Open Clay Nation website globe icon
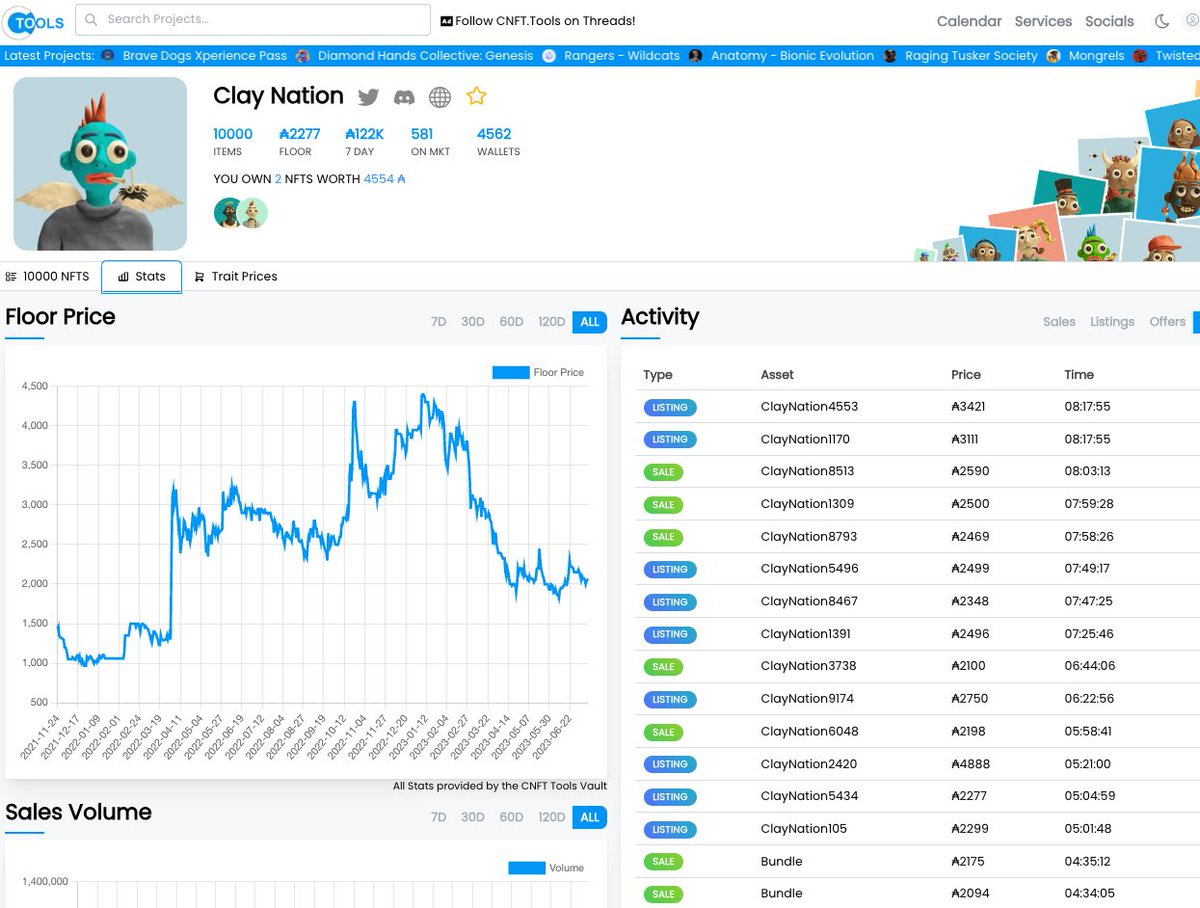Screen dimensions: 1200x908 (x=440, y=97)
